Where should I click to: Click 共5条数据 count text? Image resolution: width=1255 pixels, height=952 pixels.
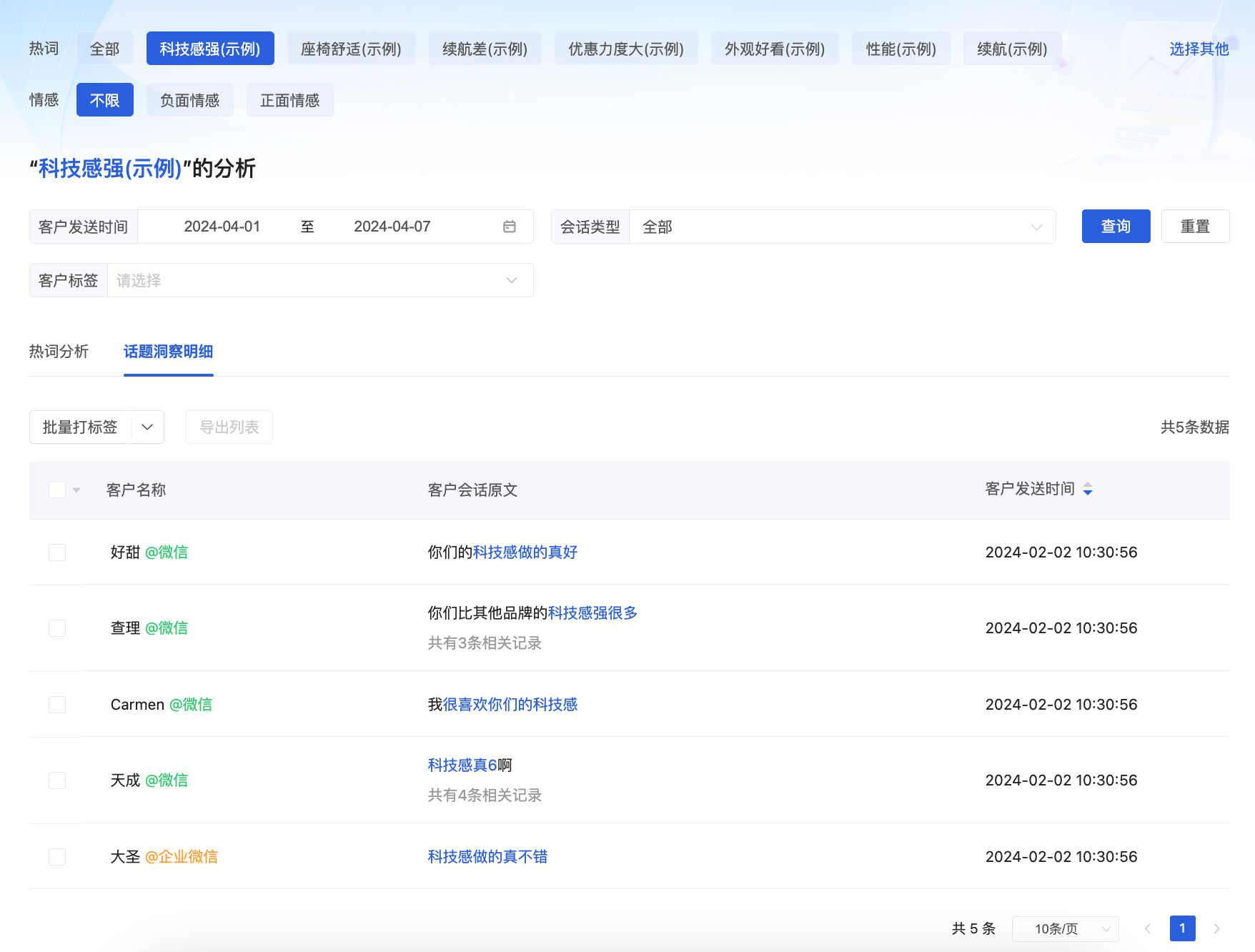[x=1194, y=427]
